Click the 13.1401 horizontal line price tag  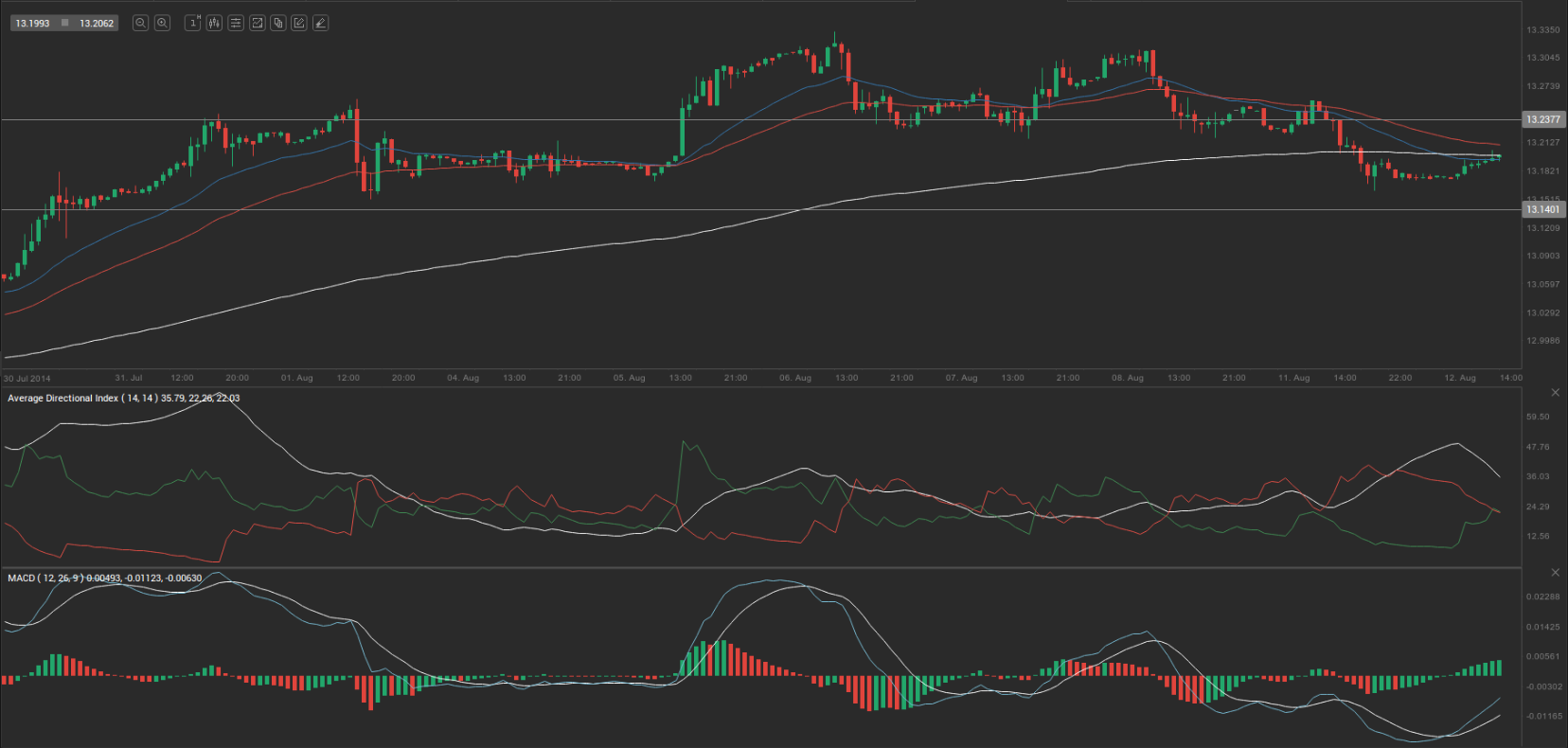click(x=1542, y=209)
